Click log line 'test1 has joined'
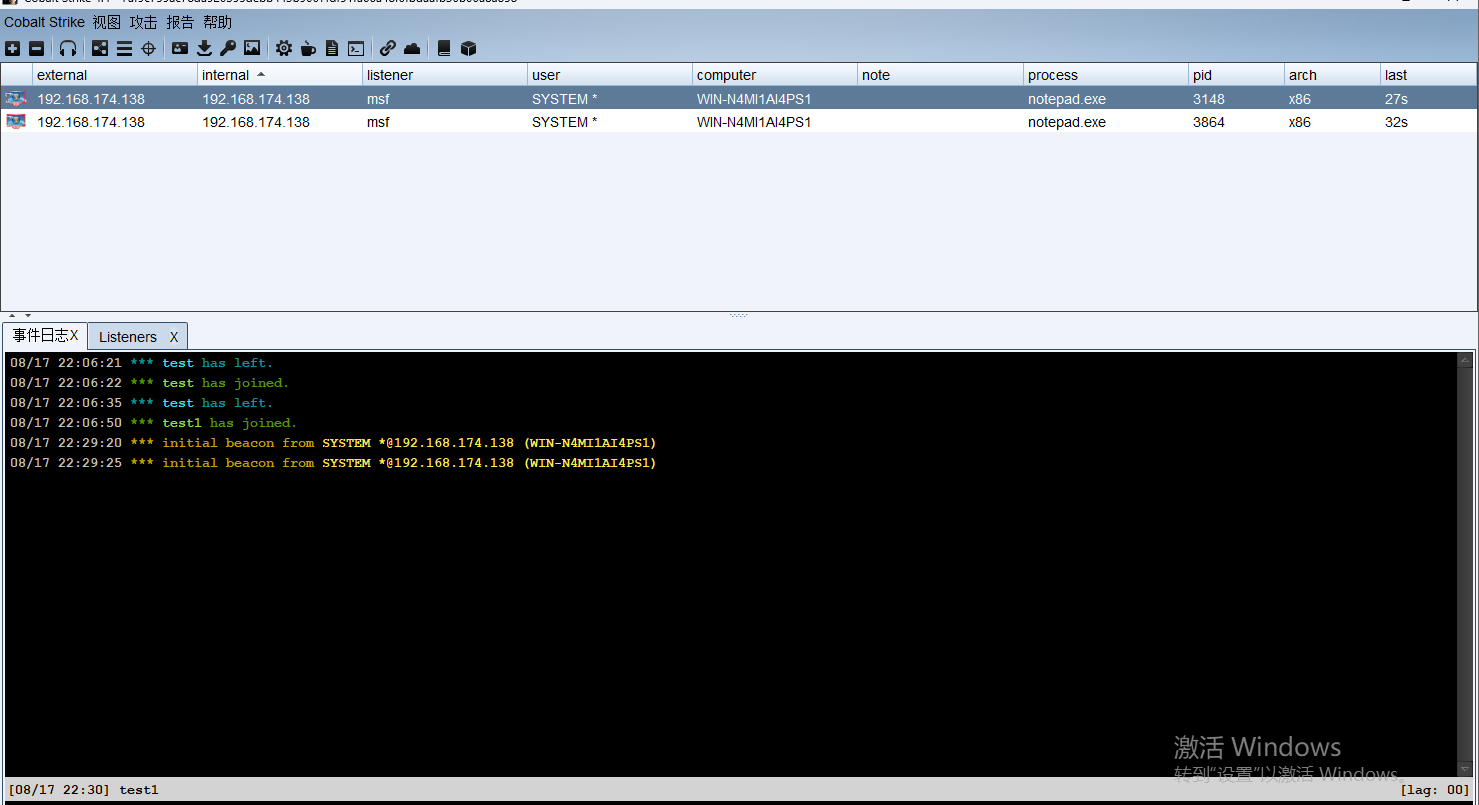 point(154,423)
